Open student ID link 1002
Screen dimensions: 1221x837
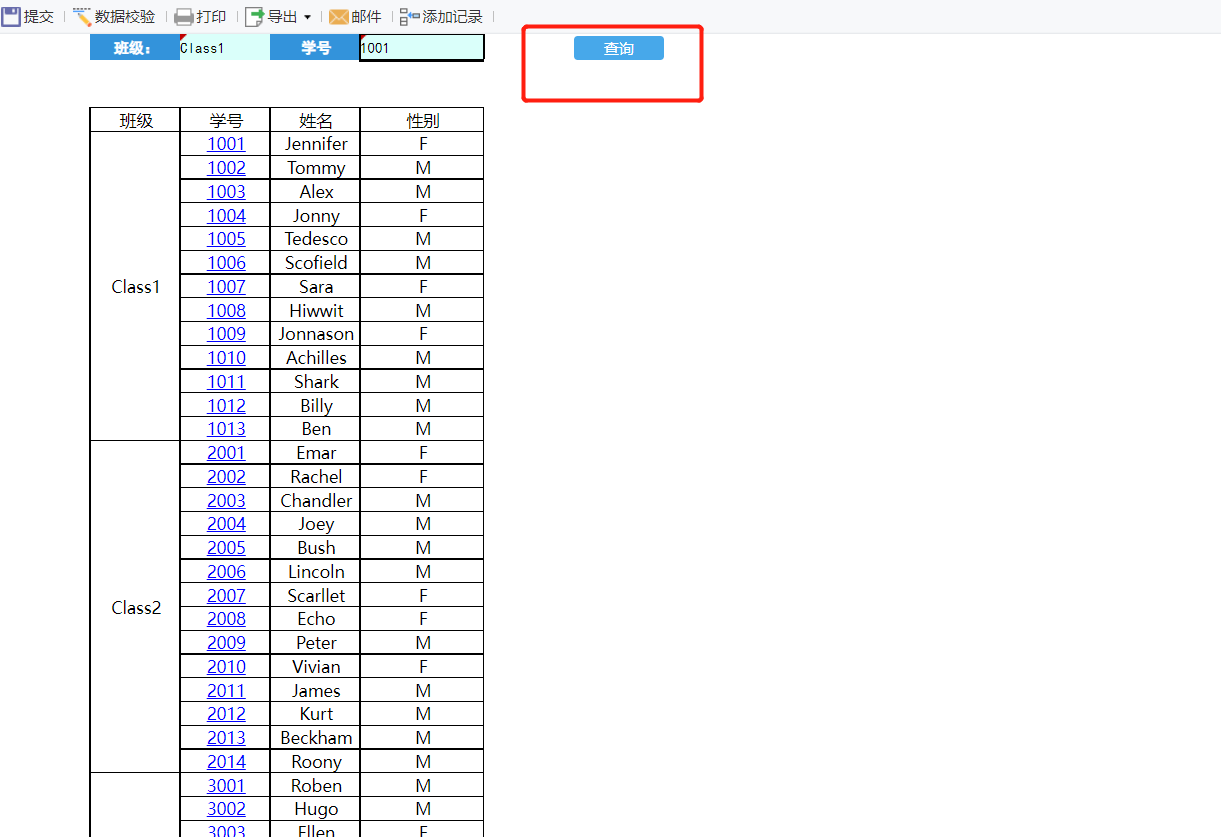(x=226, y=168)
